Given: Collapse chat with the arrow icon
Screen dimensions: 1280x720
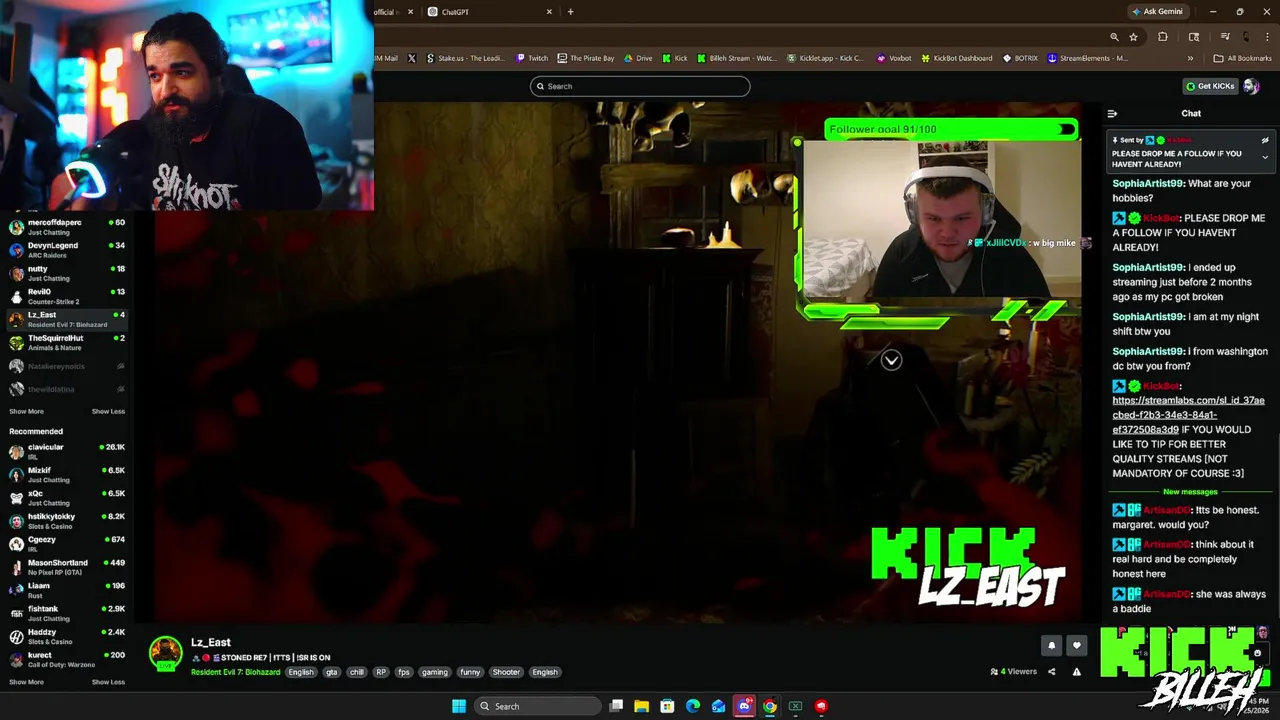Looking at the screenshot, I should coord(1112,114).
